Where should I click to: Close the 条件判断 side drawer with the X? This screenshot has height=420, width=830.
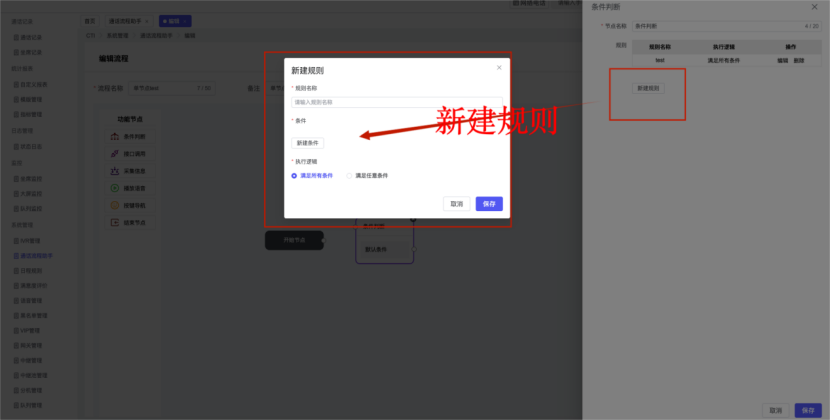tap(814, 7)
